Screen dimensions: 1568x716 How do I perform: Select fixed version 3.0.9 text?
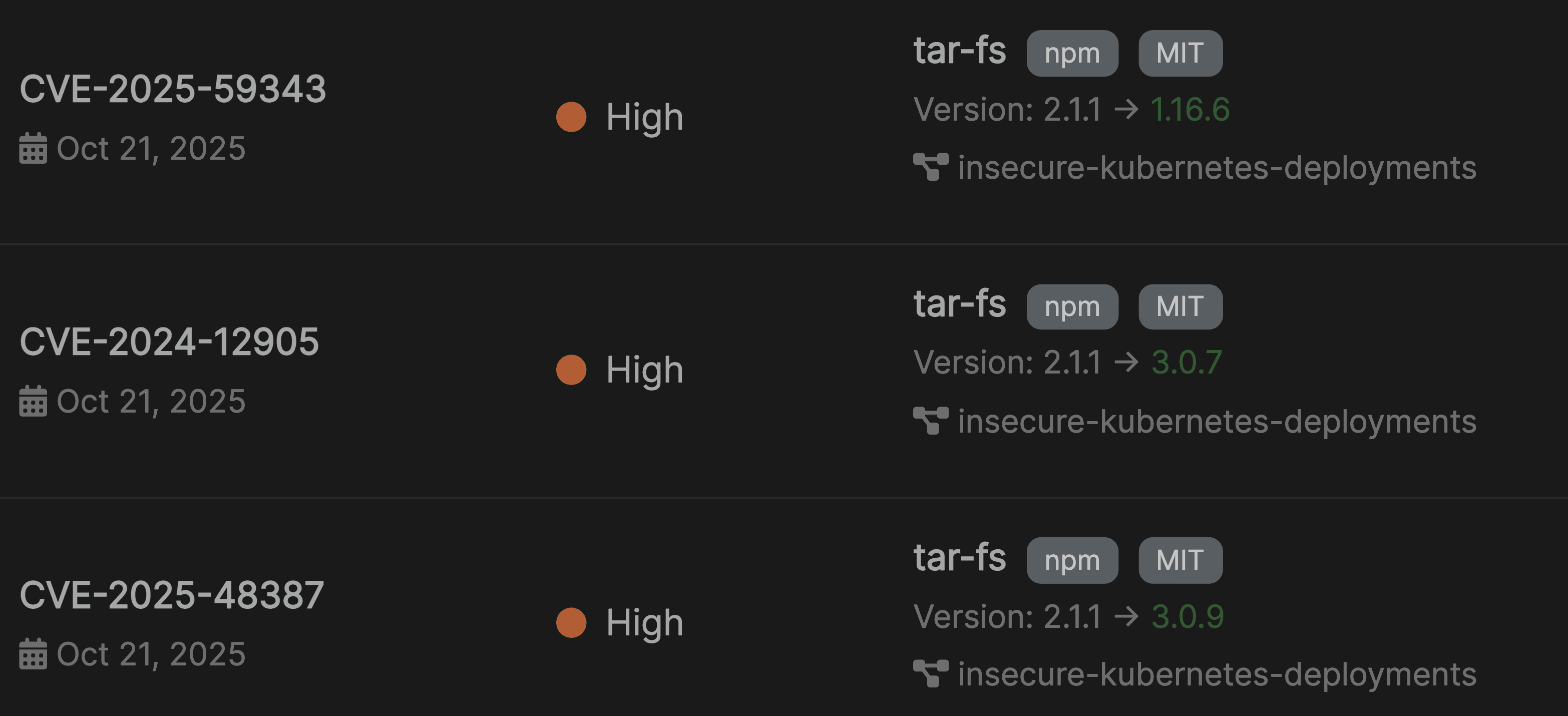[1187, 617]
